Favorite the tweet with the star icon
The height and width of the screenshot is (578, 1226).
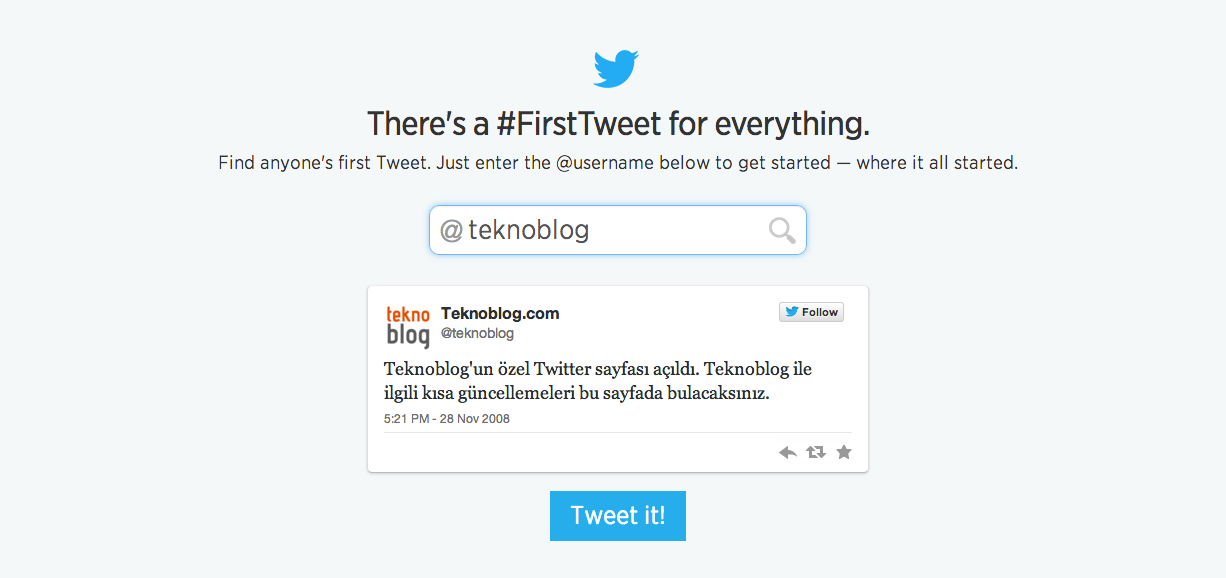pyautogui.click(x=844, y=452)
